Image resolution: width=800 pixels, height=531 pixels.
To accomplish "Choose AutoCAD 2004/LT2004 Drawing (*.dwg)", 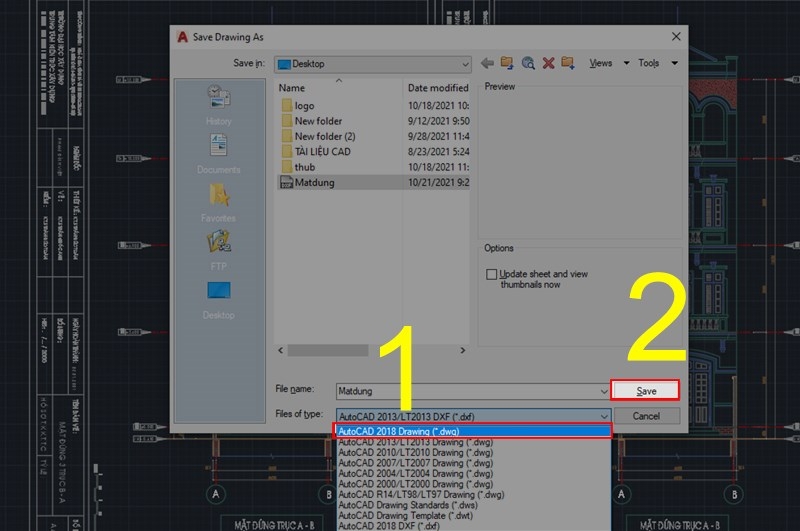I will point(473,473).
